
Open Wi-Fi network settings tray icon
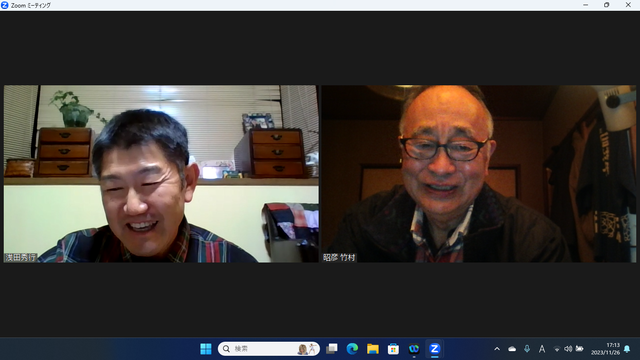click(557, 349)
